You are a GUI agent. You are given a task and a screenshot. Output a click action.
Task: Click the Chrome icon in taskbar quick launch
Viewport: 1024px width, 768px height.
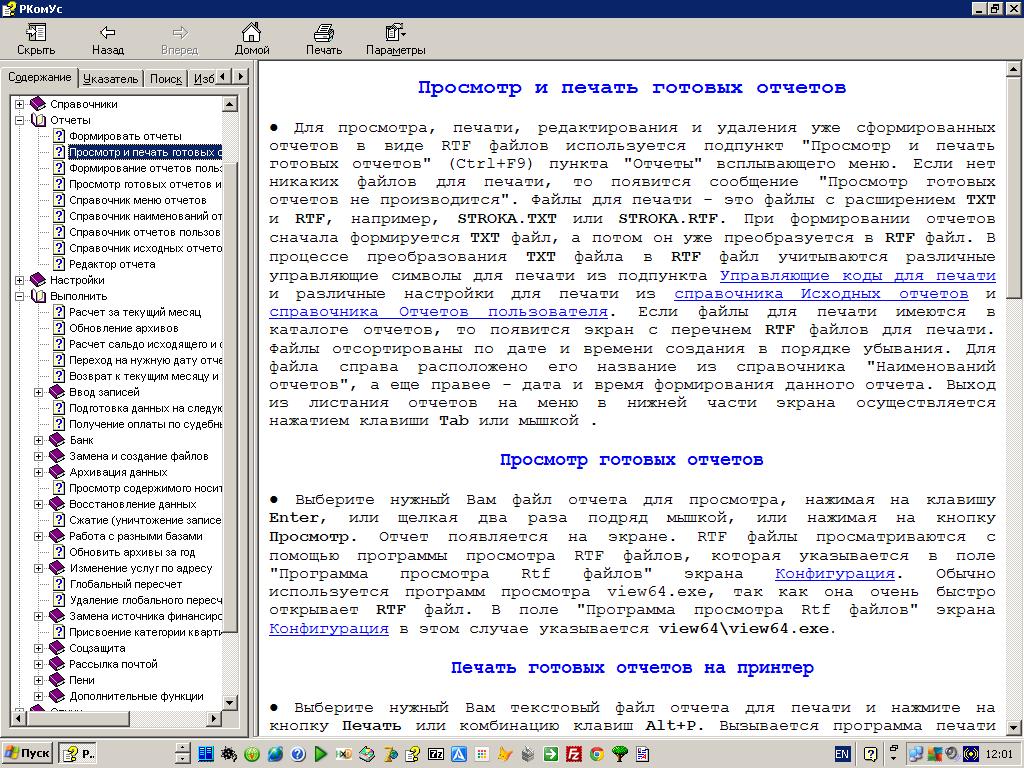pyautogui.click(x=596, y=754)
